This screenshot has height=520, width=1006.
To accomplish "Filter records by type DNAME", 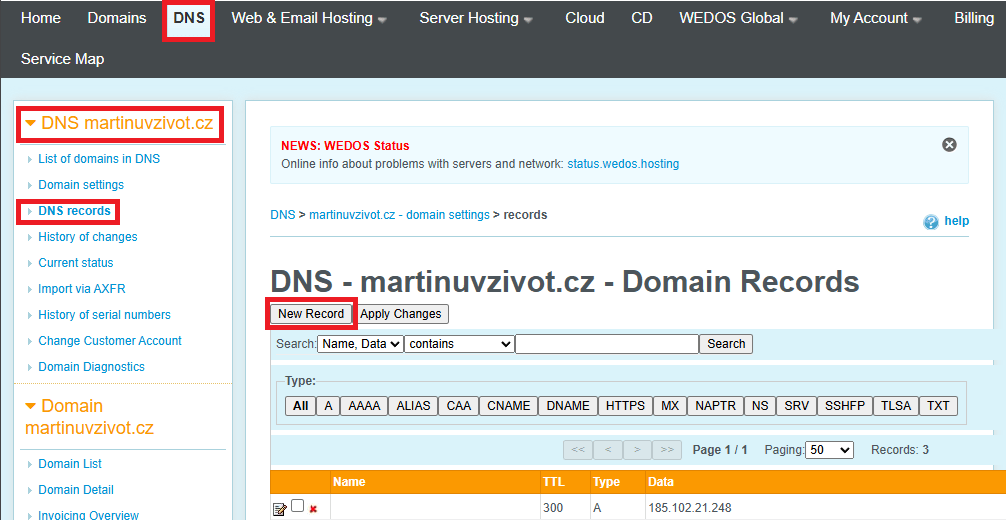I will click(x=568, y=406).
